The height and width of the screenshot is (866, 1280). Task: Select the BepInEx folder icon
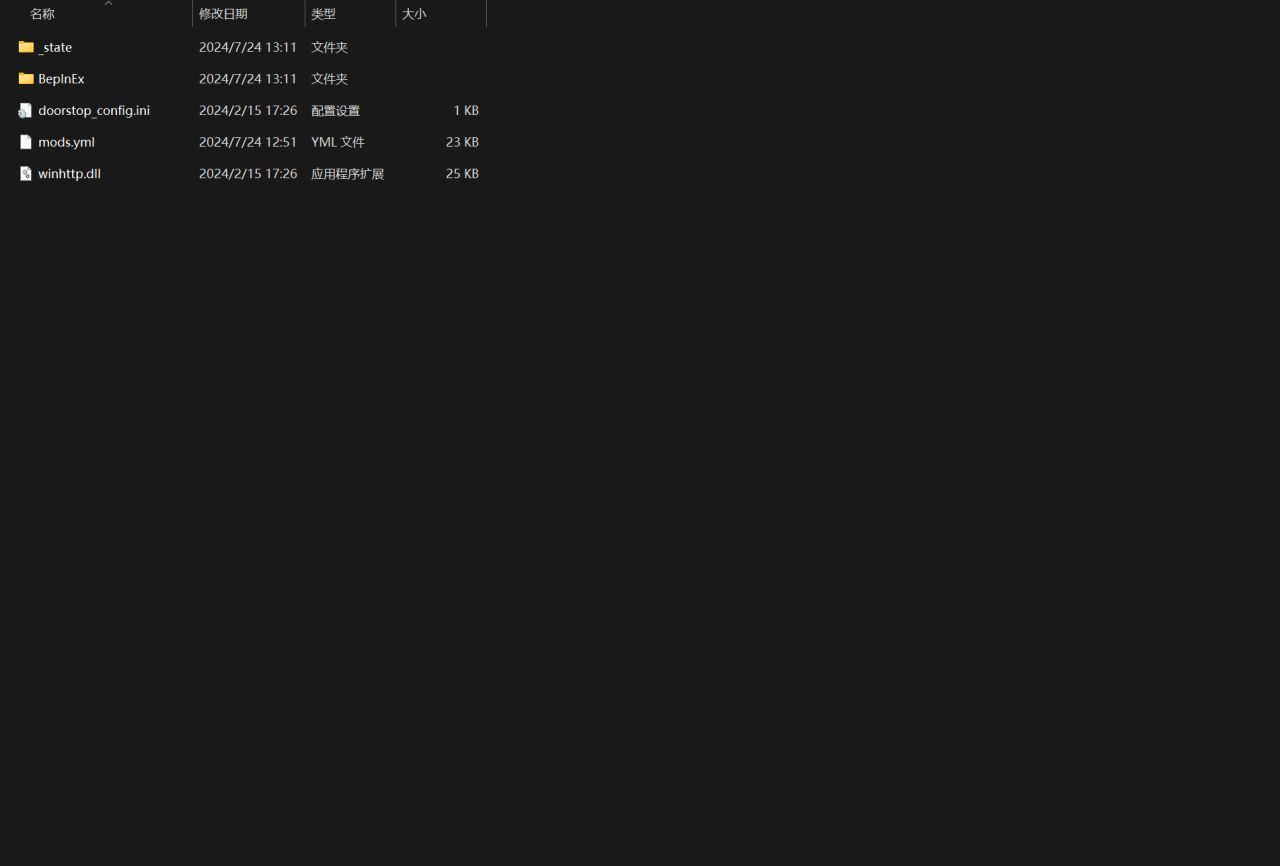tap(26, 79)
